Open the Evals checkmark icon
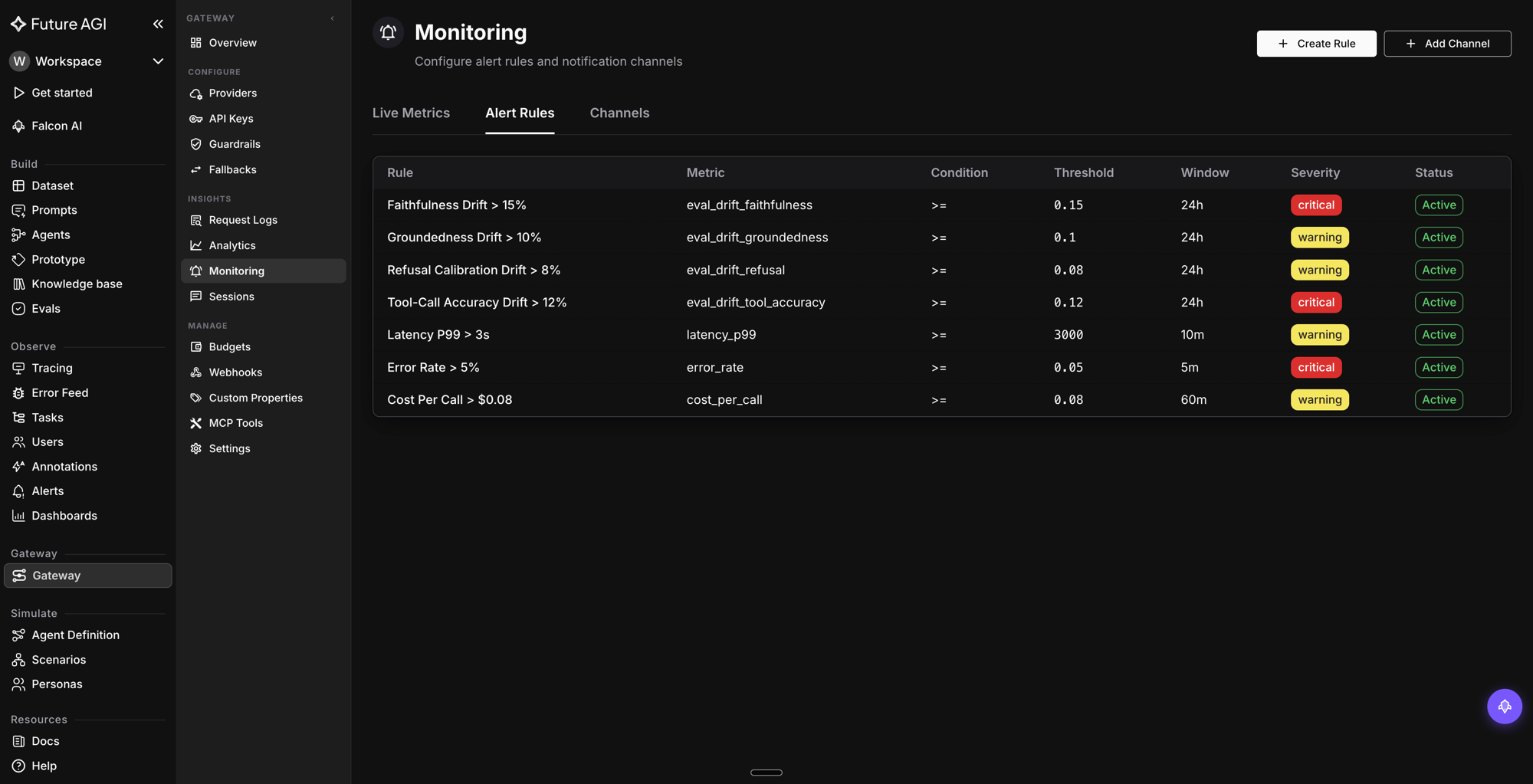The height and width of the screenshot is (784, 1533). [x=18, y=308]
